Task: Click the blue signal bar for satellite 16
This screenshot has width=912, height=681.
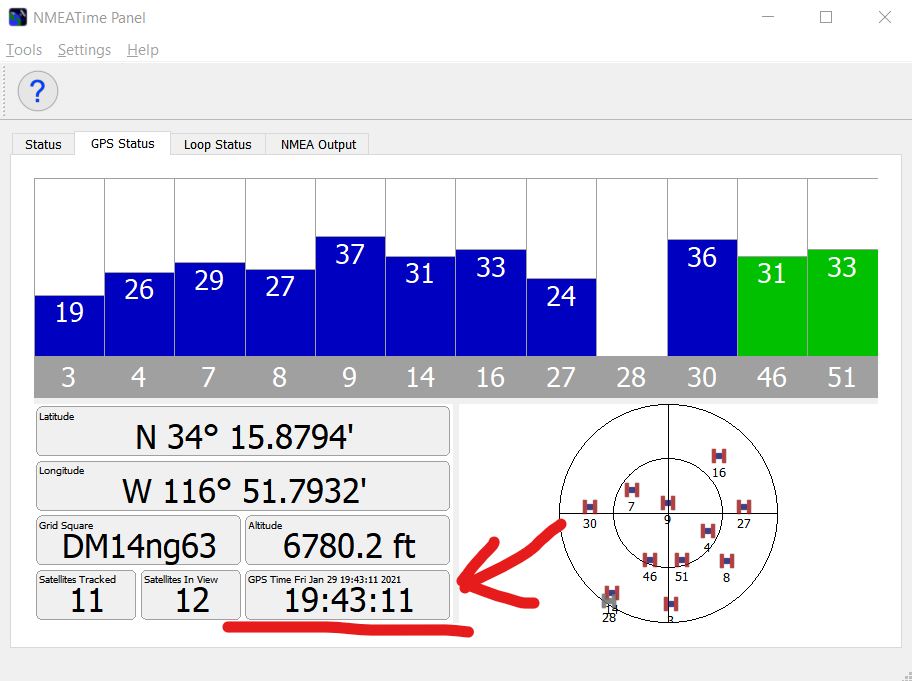Action: coord(491,303)
